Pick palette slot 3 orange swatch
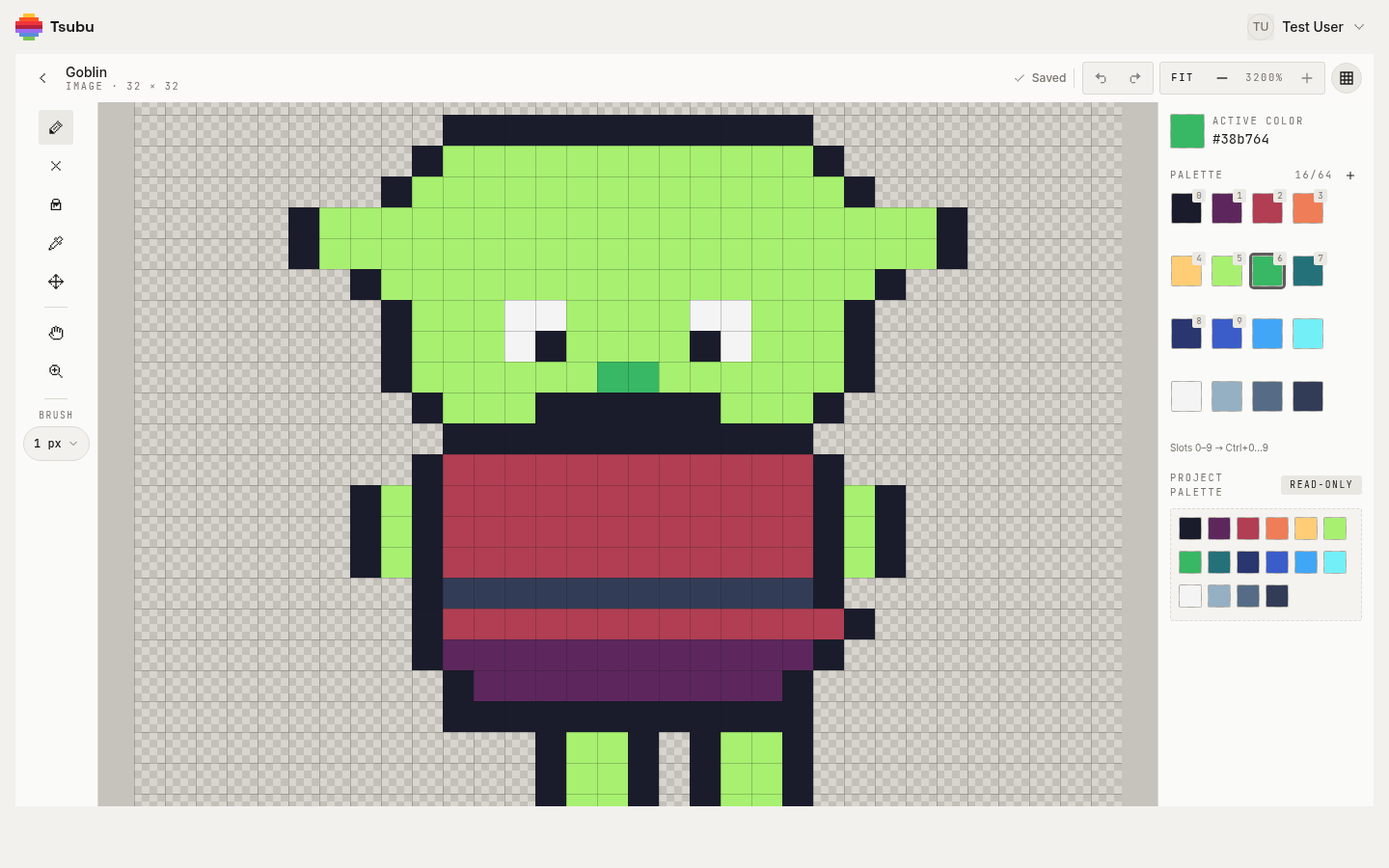 1308,208
